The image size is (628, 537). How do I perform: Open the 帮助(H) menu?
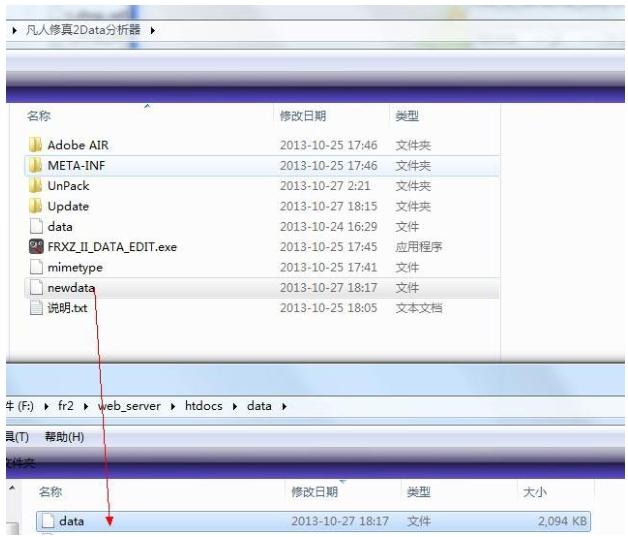pos(64,436)
